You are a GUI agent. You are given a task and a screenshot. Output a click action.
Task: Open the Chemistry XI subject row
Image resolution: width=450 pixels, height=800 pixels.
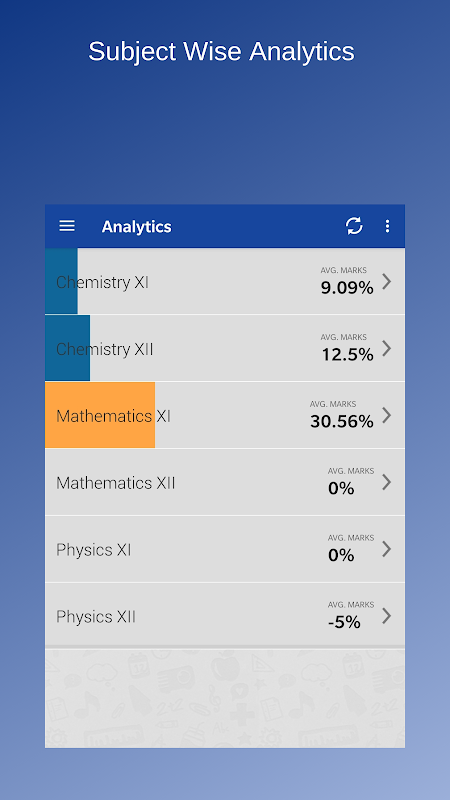225,281
